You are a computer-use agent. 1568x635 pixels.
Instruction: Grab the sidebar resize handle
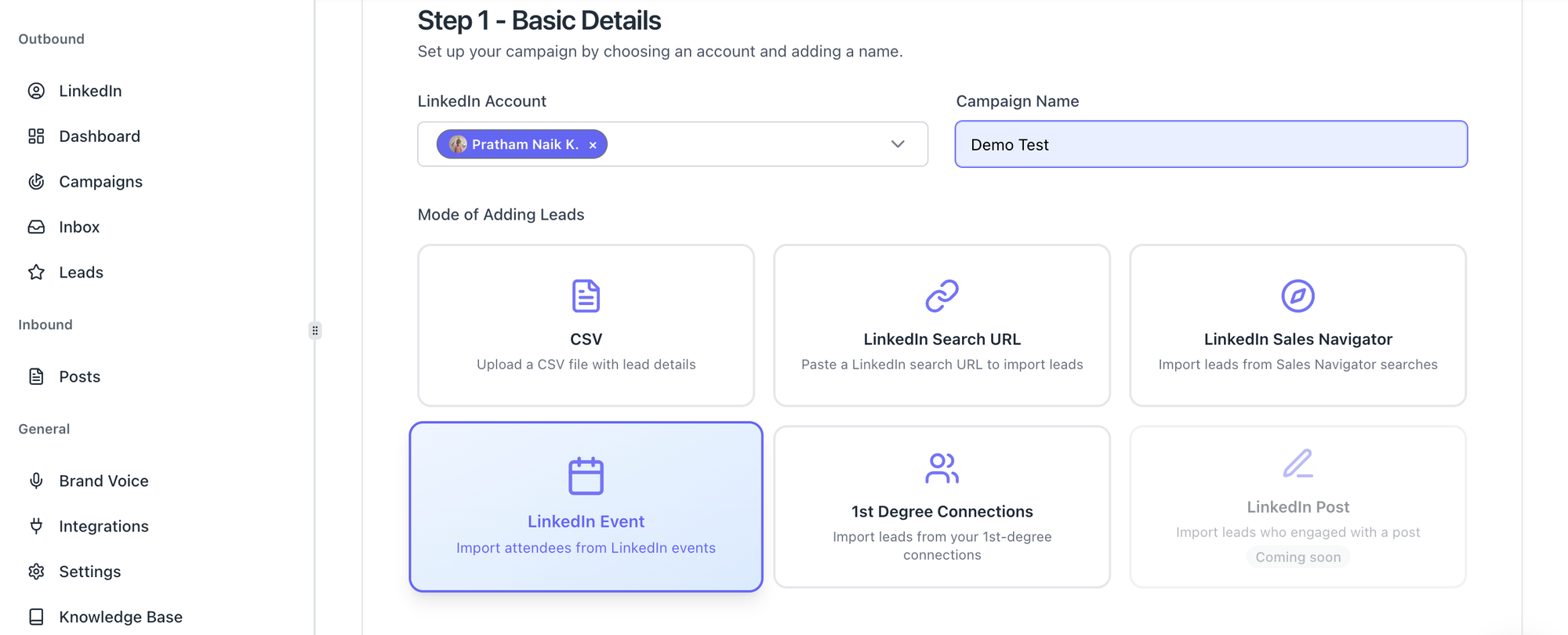coord(315,330)
